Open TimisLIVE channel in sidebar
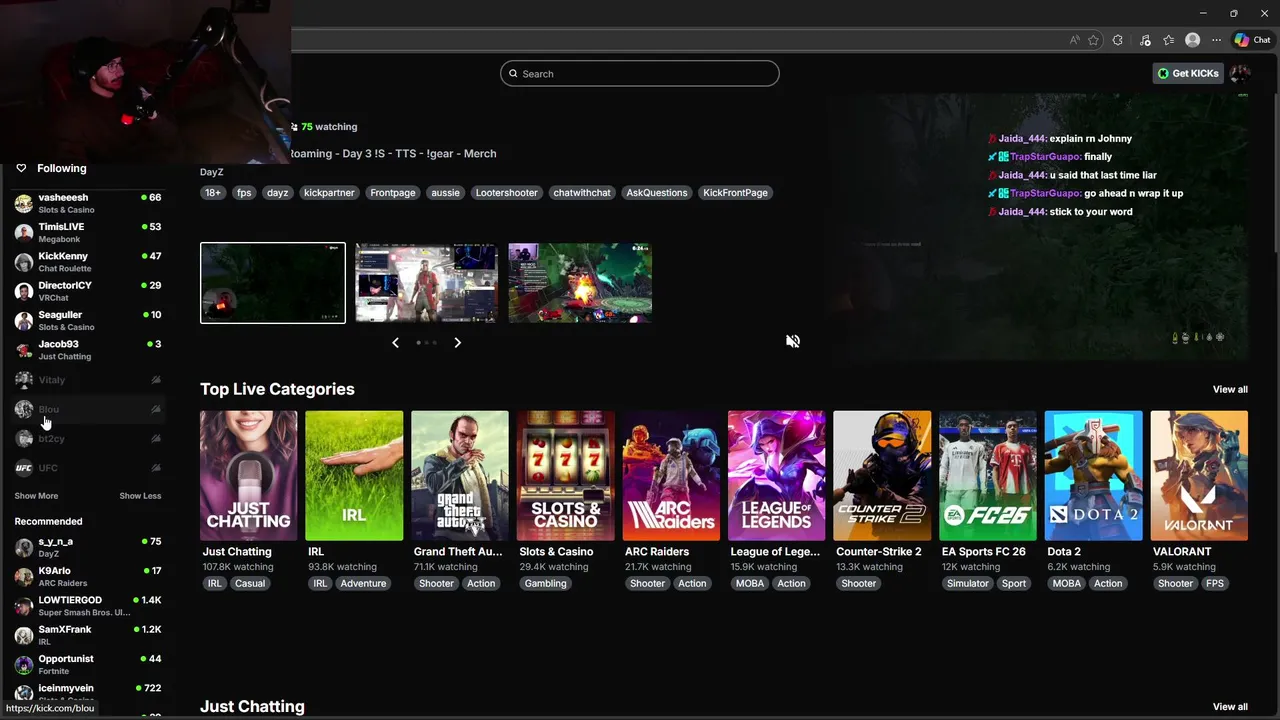Image resolution: width=1280 pixels, height=720 pixels. coord(88,232)
